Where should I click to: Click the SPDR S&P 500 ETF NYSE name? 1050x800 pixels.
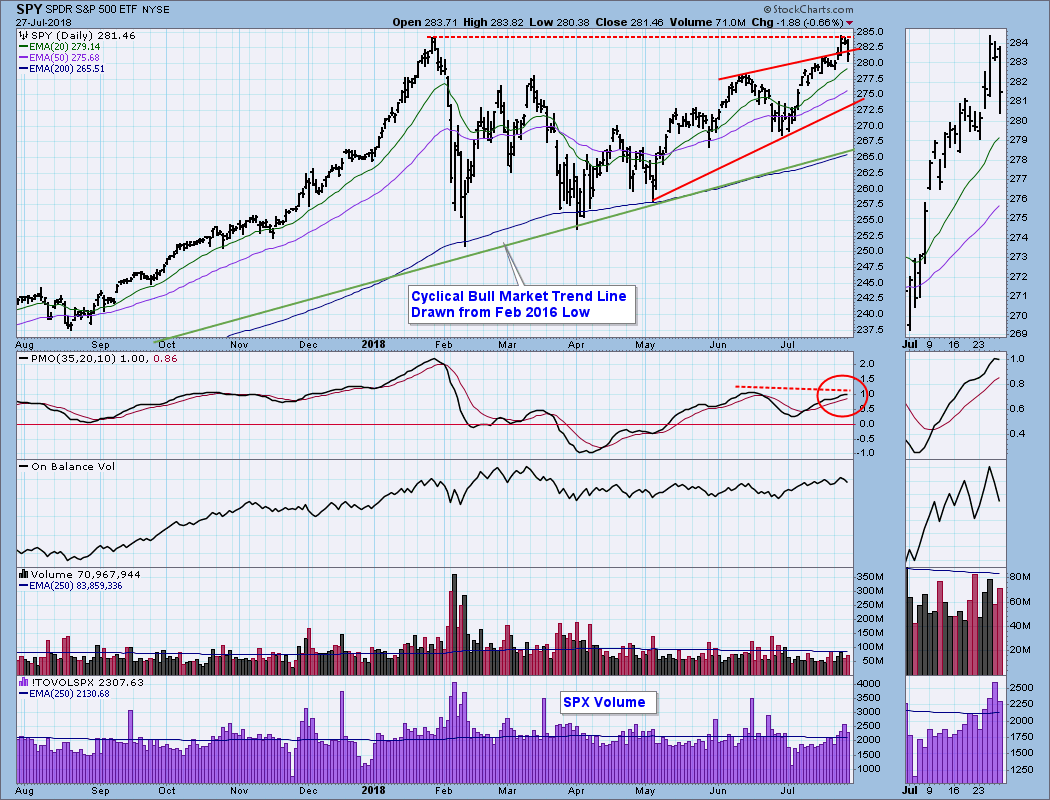(107, 9)
